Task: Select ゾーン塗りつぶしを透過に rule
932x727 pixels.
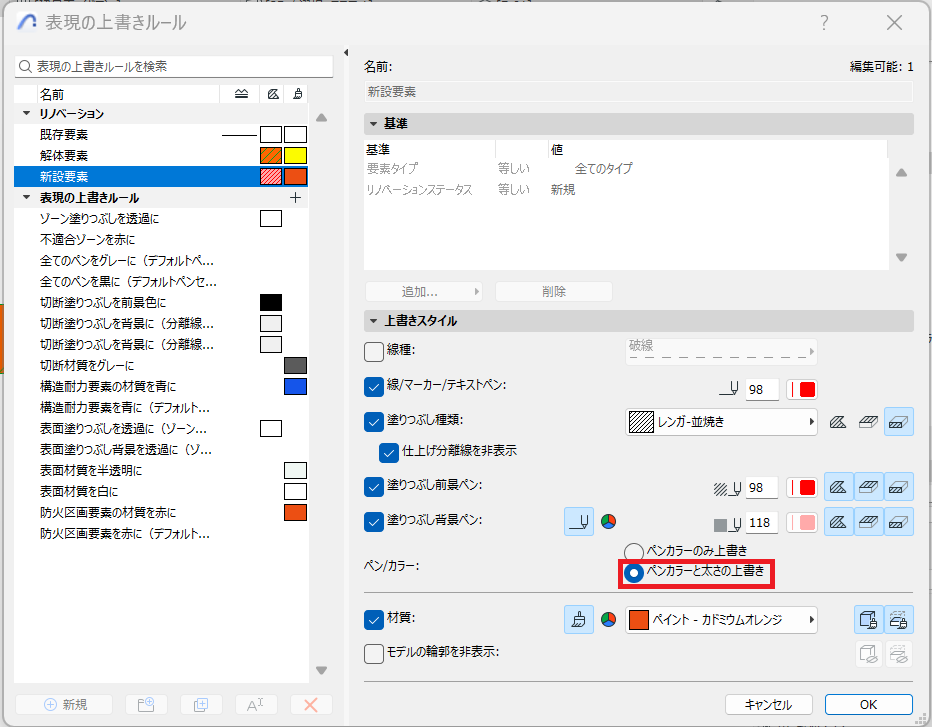Action: (x=160, y=219)
